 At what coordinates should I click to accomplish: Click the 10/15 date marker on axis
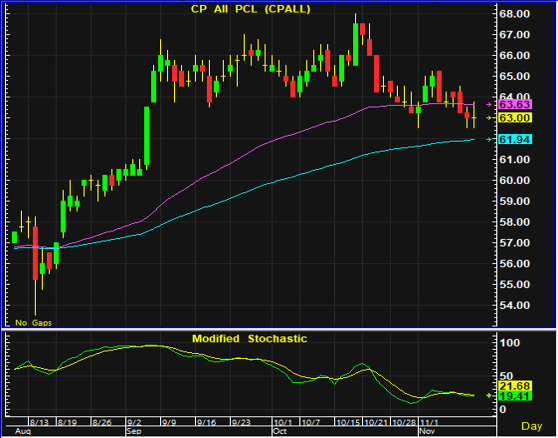coord(348,422)
